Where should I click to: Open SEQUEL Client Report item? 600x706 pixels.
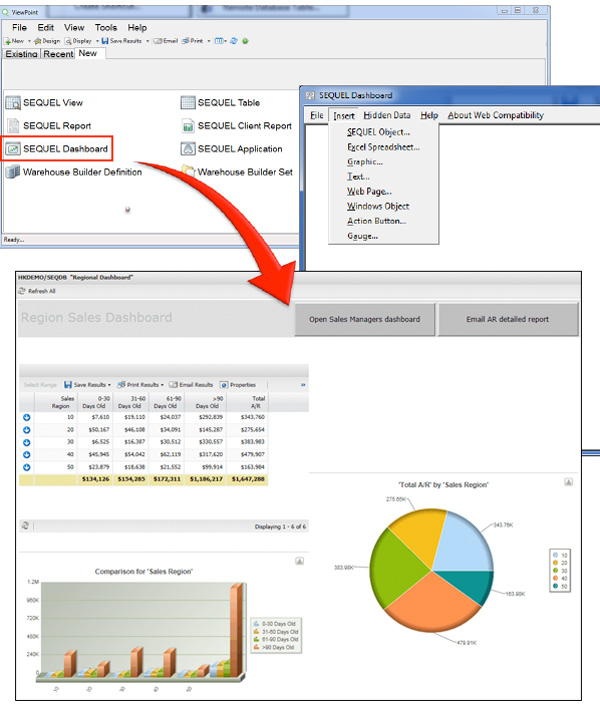(236, 126)
